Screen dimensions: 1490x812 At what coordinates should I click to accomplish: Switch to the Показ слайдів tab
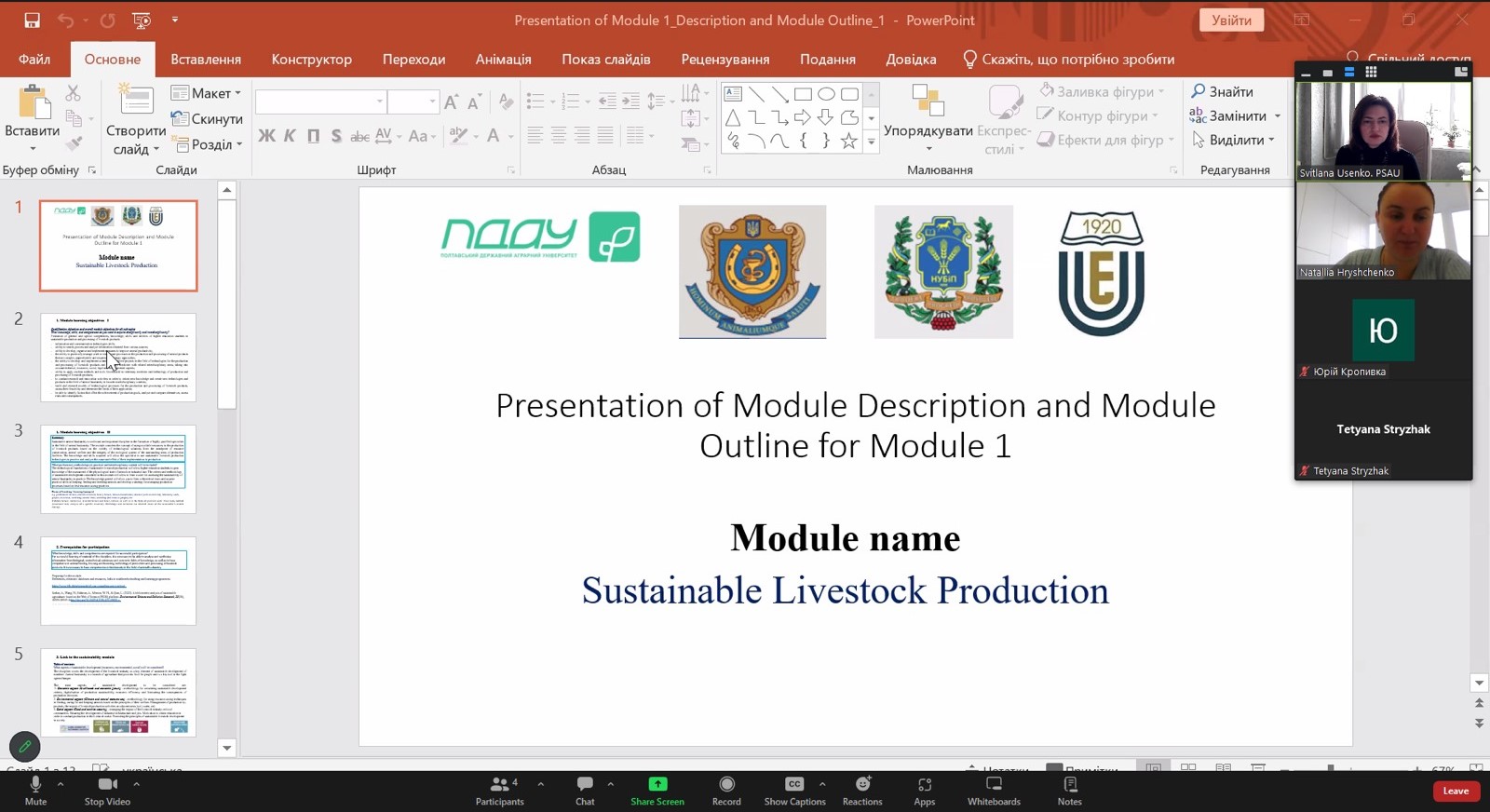click(606, 59)
